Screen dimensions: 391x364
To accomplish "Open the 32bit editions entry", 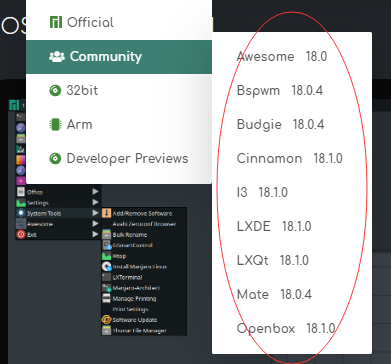I will (x=119, y=90).
